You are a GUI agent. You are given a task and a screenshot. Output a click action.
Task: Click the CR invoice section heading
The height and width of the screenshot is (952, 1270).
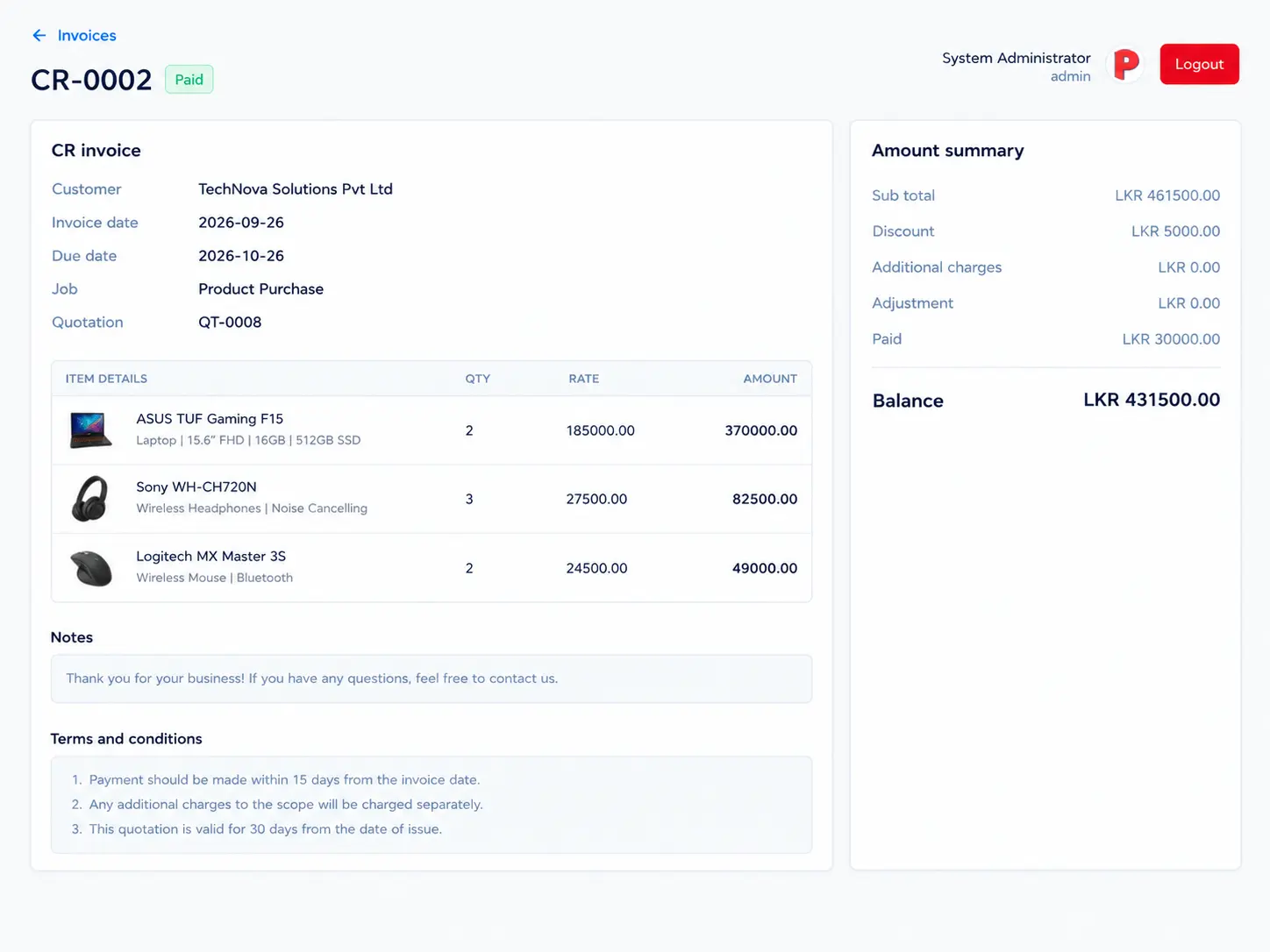point(96,151)
